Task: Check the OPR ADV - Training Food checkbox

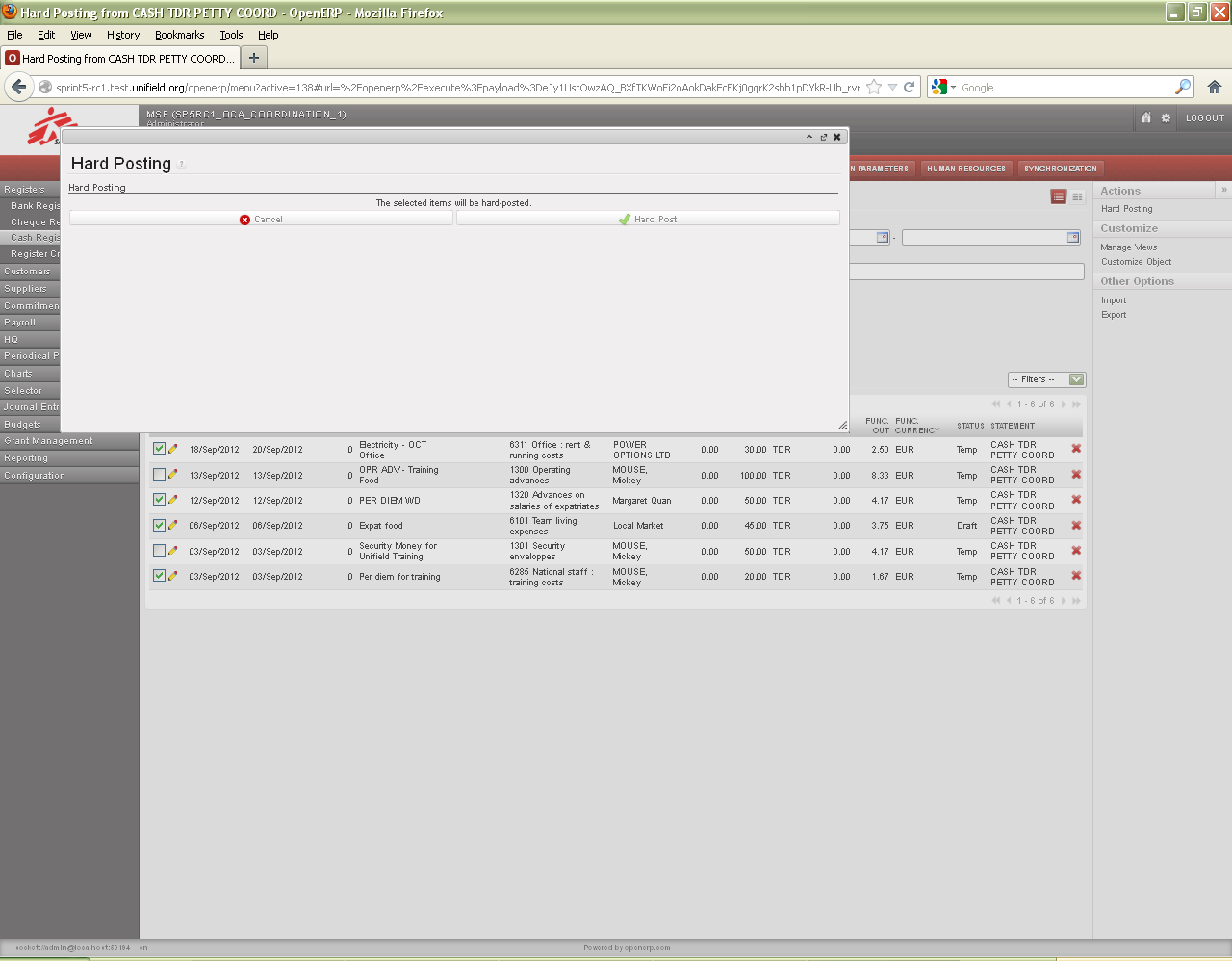Action: click(160, 475)
